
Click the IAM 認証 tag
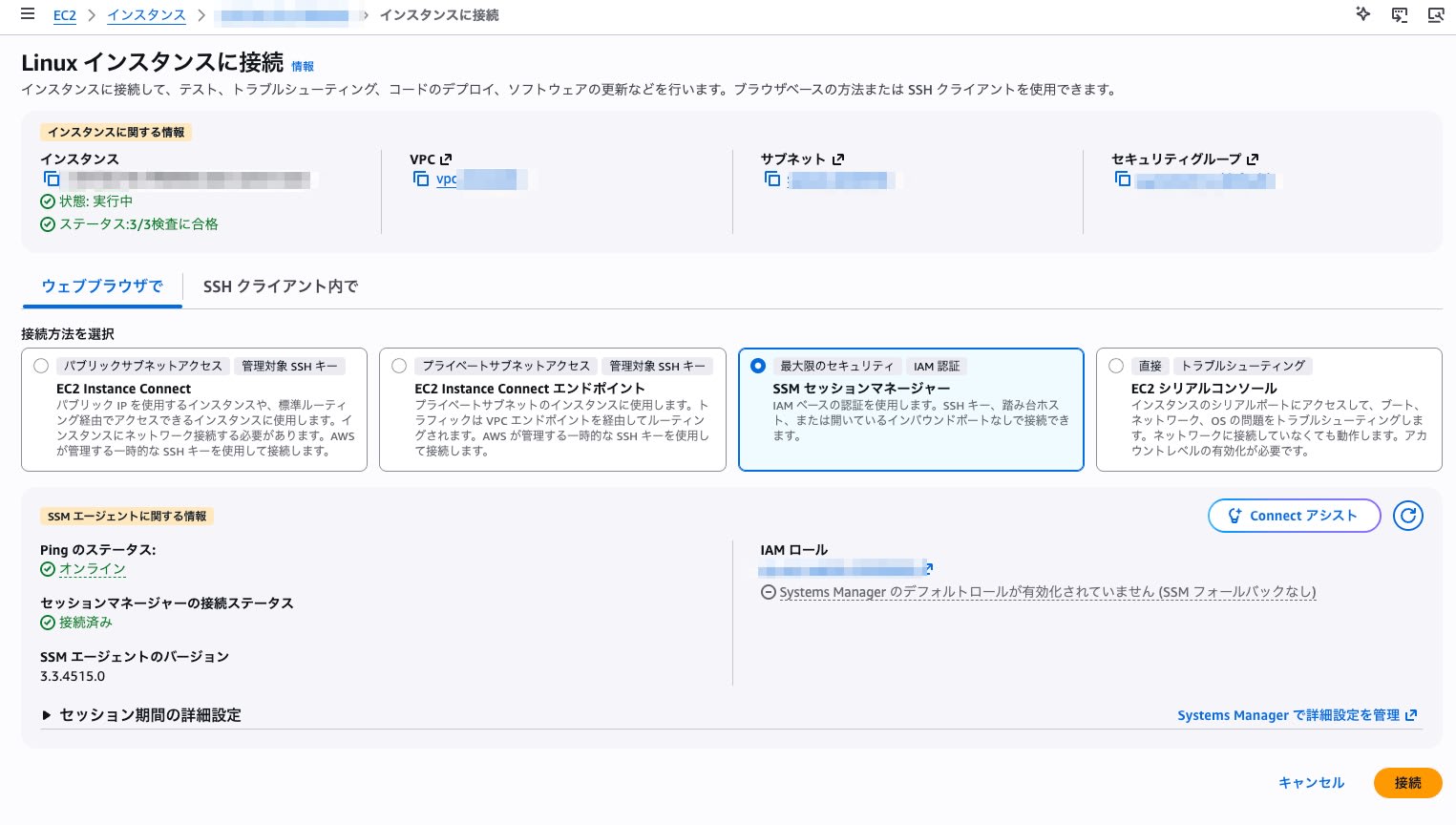937,366
